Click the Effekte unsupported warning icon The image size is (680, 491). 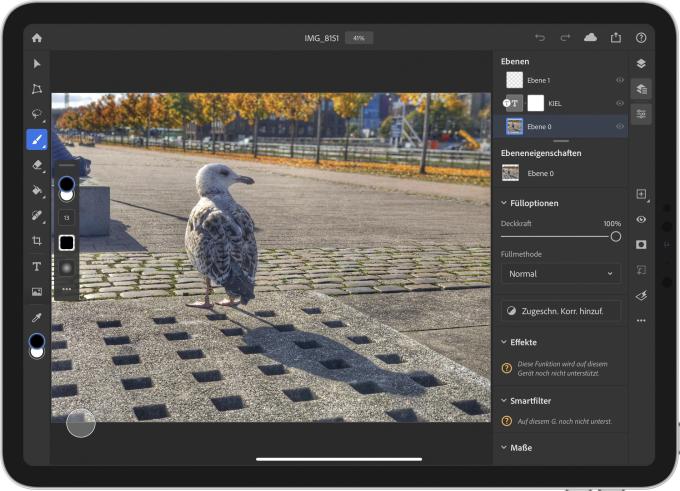pyautogui.click(x=506, y=368)
